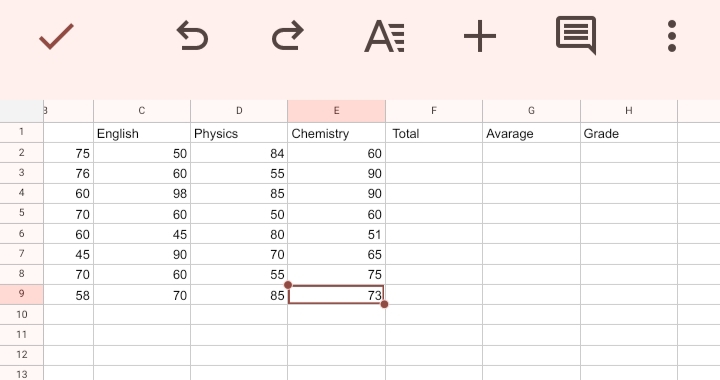This screenshot has width=720, height=380.
Task: Open the insert plus menu
Action: pyautogui.click(x=480, y=36)
